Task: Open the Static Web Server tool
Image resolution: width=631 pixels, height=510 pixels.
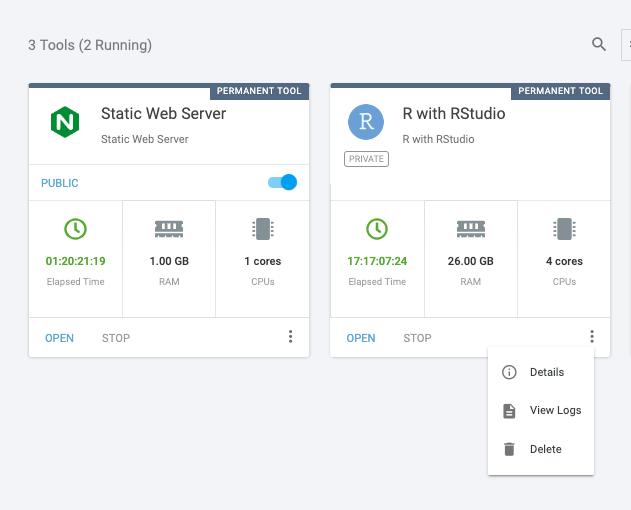Action: pyautogui.click(x=59, y=338)
